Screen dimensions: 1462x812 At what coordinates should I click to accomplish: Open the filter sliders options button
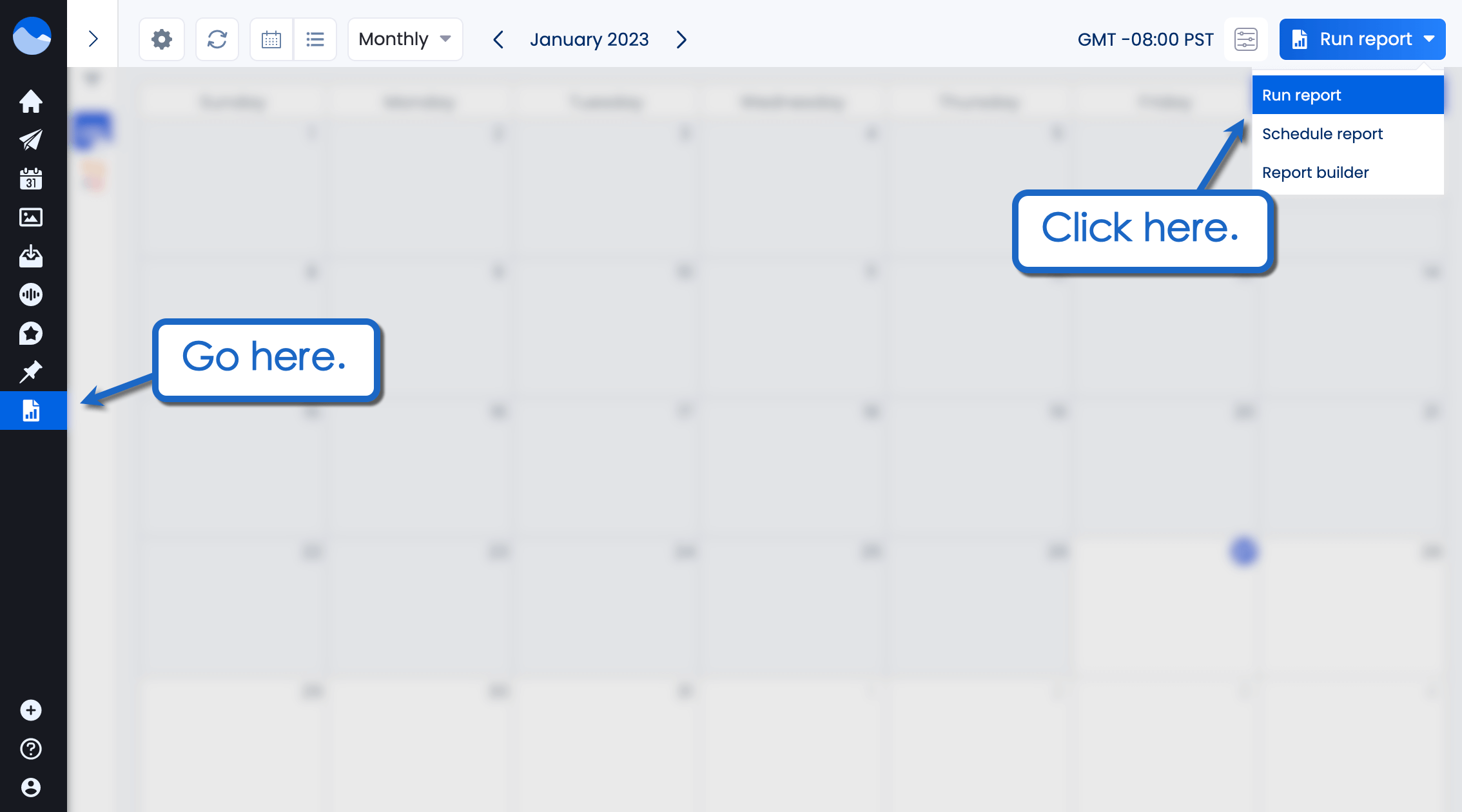click(1245, 39)
